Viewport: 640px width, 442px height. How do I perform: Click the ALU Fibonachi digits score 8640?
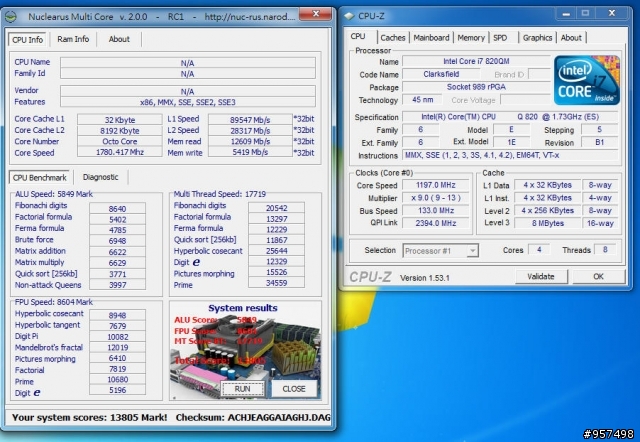118,209
